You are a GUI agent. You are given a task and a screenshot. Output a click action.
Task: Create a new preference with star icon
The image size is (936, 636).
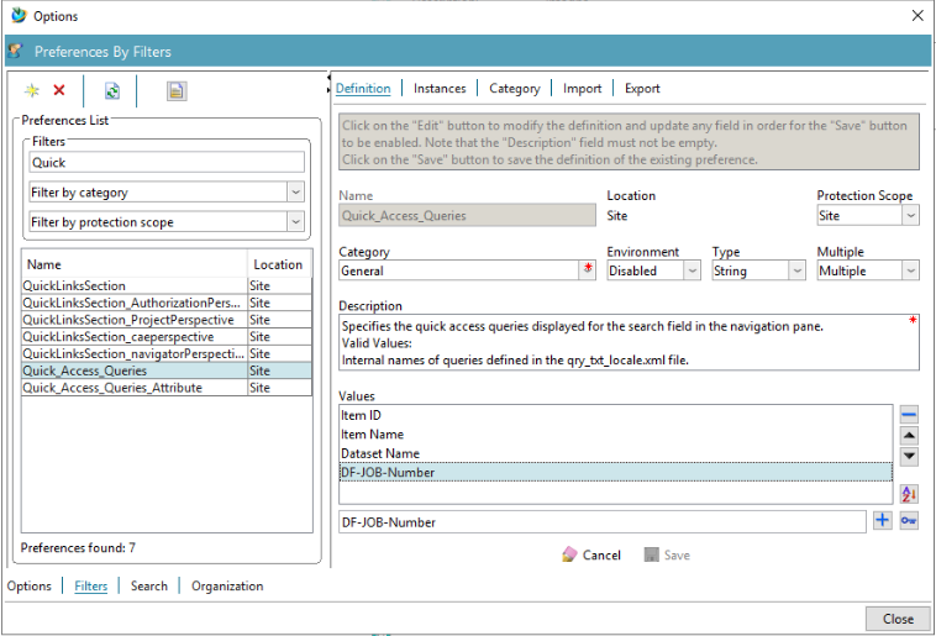point(32,90)
